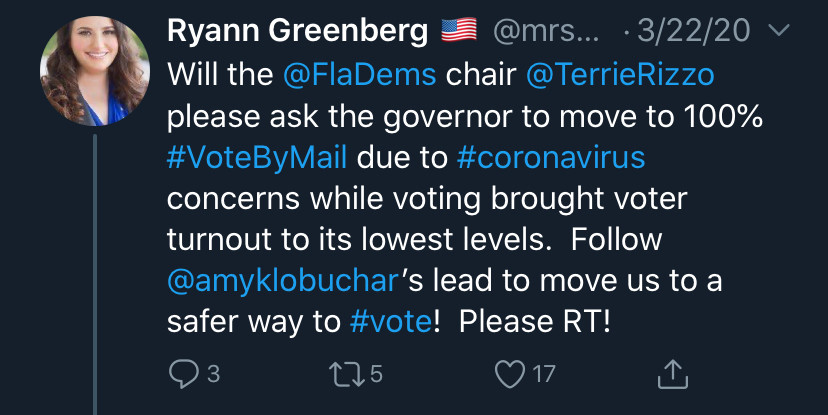828x415 pixels.
Task: Open the reply comment bubble icon
Action: 183,374
